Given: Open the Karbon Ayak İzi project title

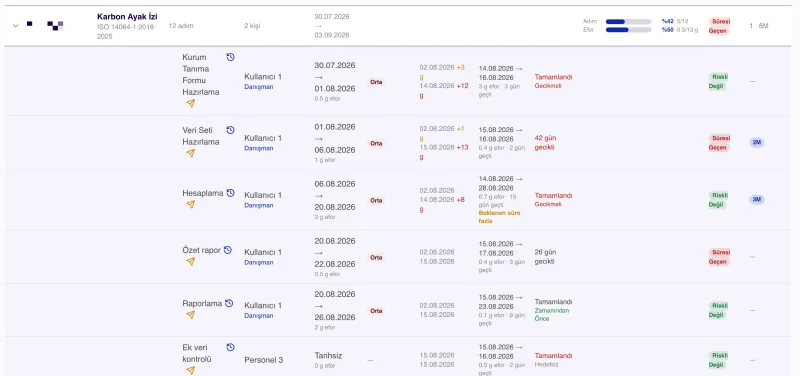Looking at the screenshot, I should pyautogui.click(x=127, y=17).
